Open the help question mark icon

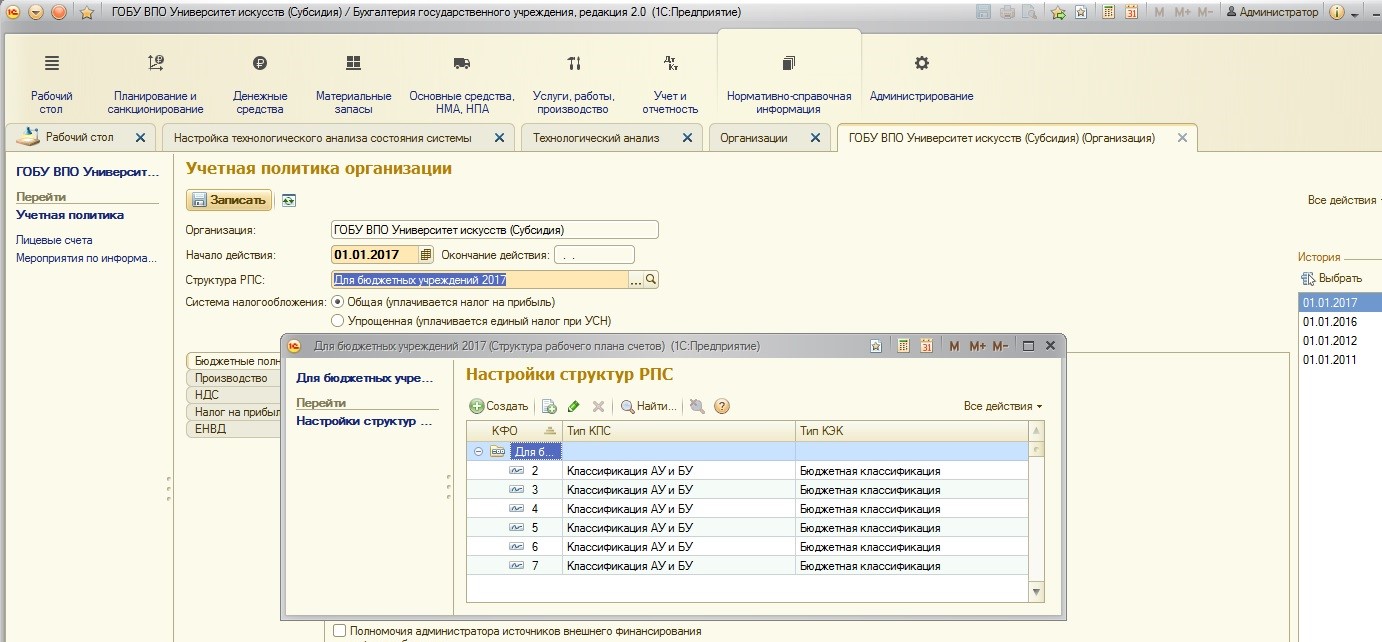[721, 406]
